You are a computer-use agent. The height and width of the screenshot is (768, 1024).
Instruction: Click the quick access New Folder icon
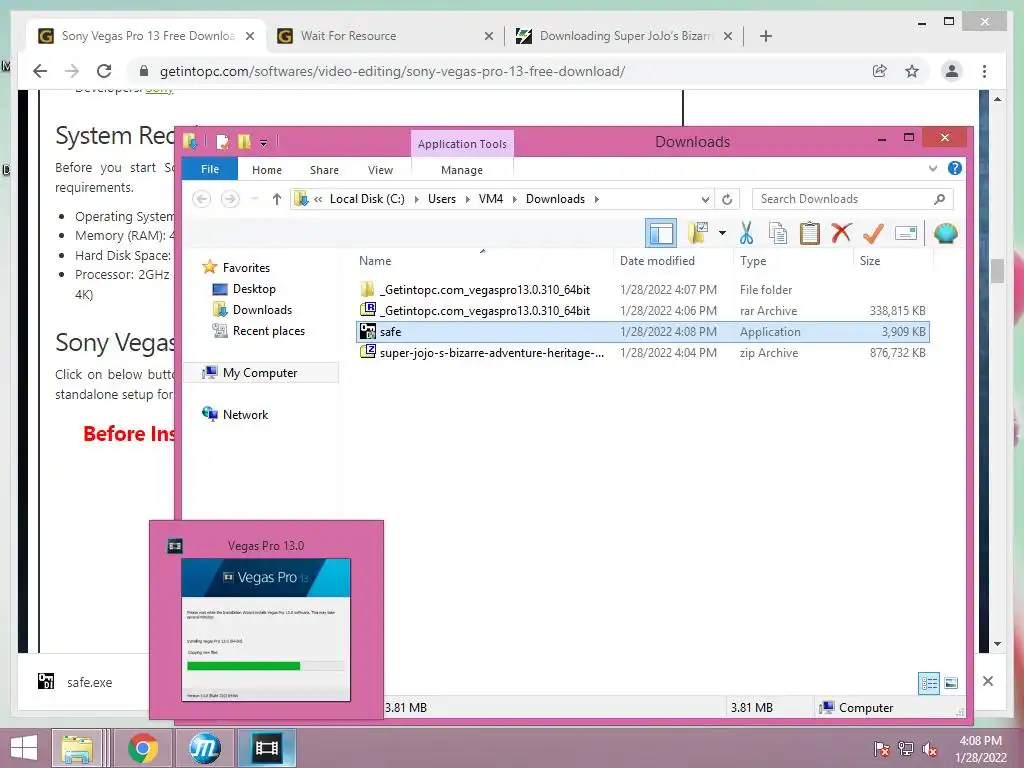pos(244,142)
